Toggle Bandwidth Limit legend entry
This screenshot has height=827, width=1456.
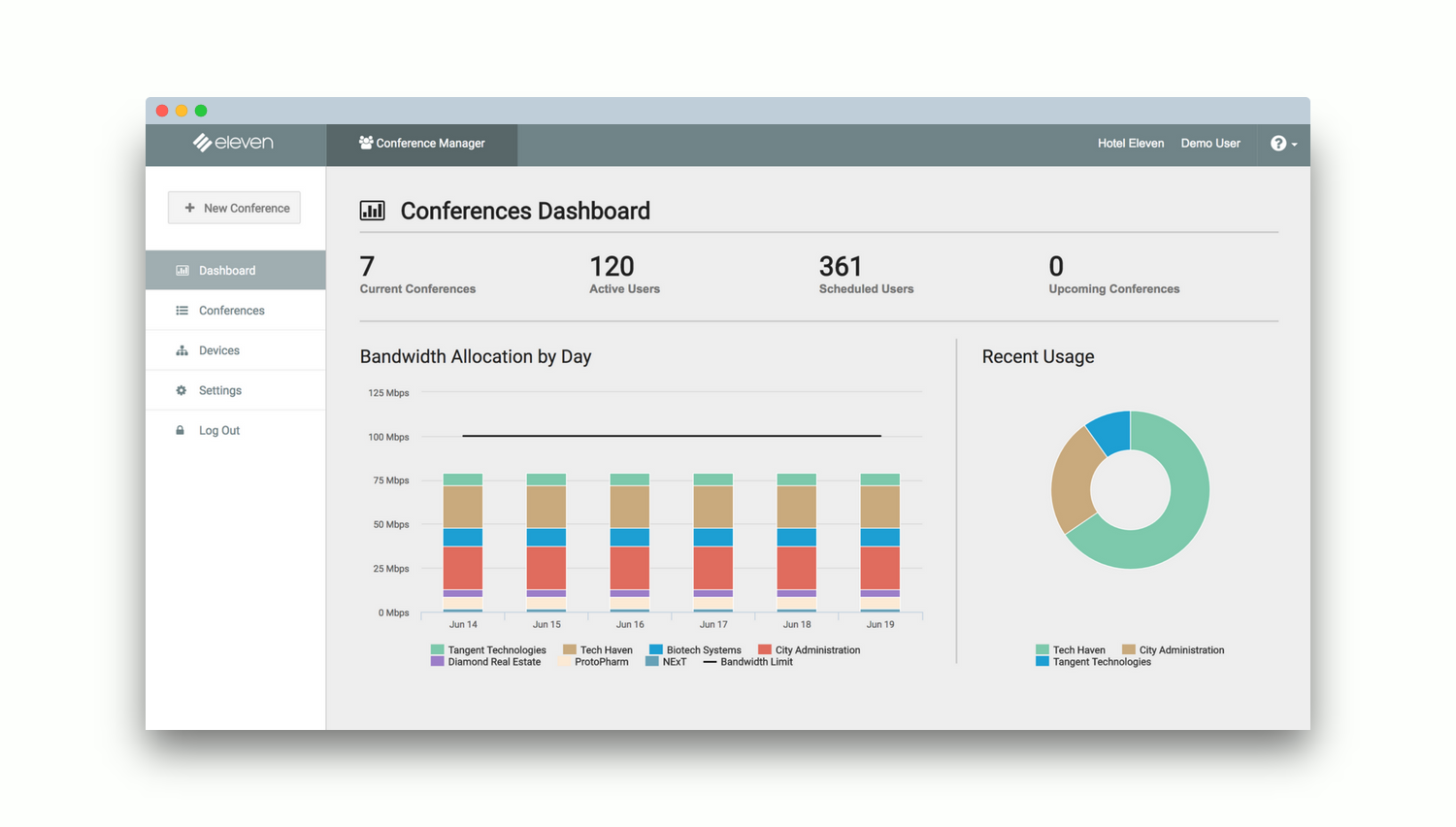[747, 662]
